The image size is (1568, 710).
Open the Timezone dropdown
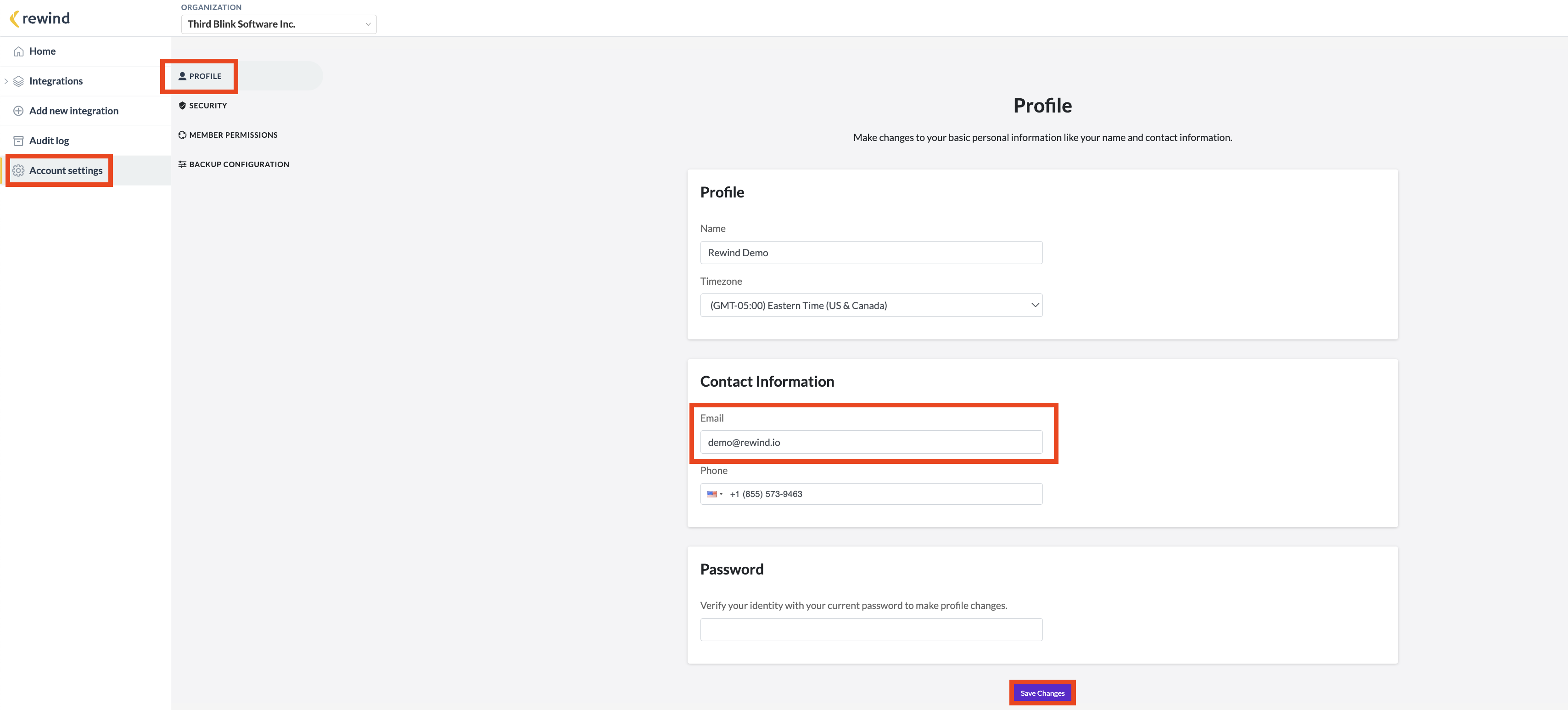871,305
